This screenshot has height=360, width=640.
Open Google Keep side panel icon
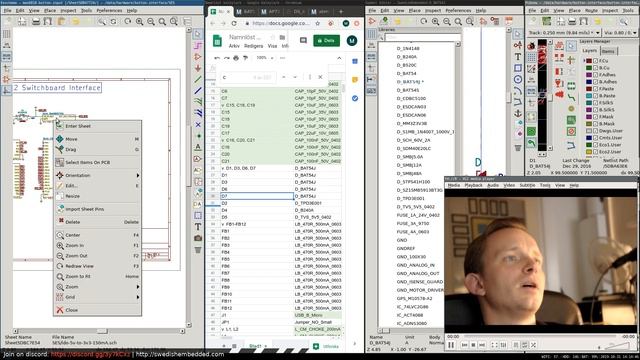355,80
